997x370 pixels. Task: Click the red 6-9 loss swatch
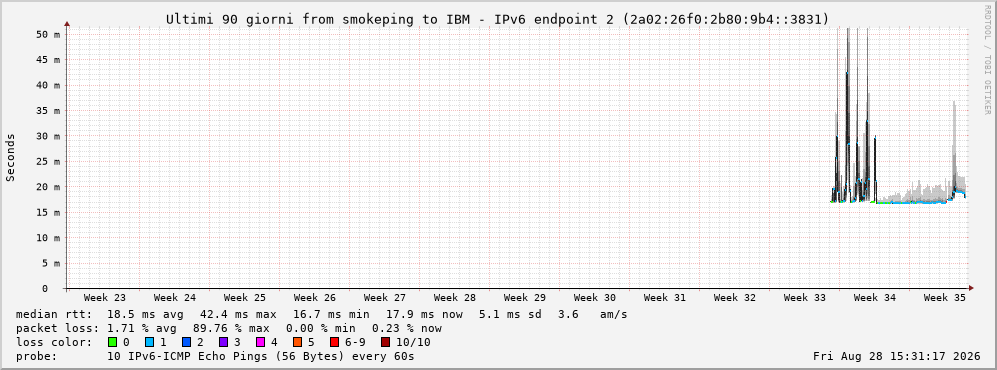point(334,342)
